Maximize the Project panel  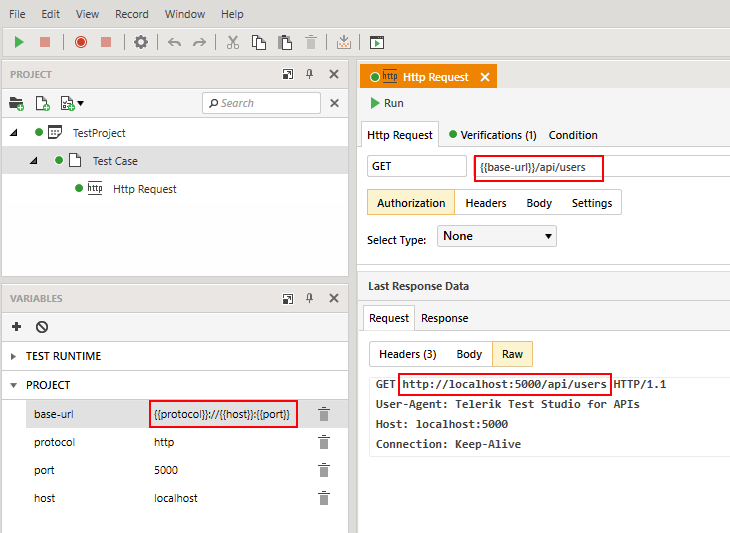[x=288, y=74]
